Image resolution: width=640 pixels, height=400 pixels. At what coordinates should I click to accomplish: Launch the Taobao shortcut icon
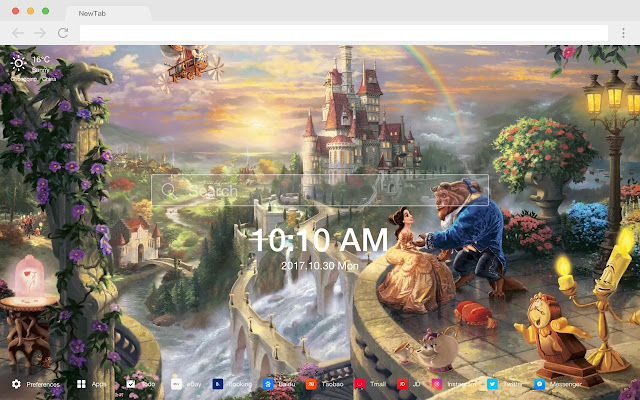tap(311, 384)
